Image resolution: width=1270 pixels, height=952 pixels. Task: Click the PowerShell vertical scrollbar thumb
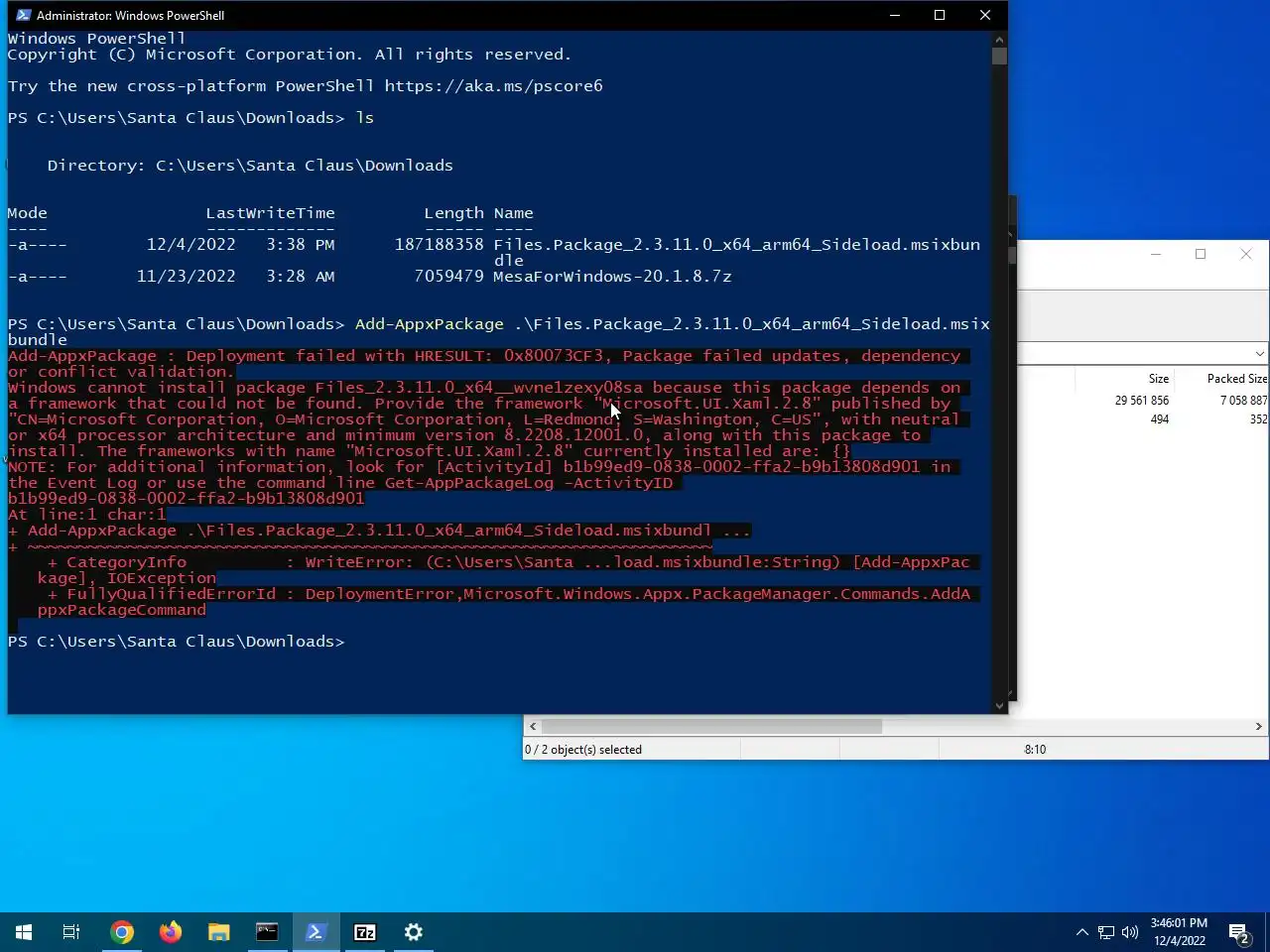pos(999,57)
